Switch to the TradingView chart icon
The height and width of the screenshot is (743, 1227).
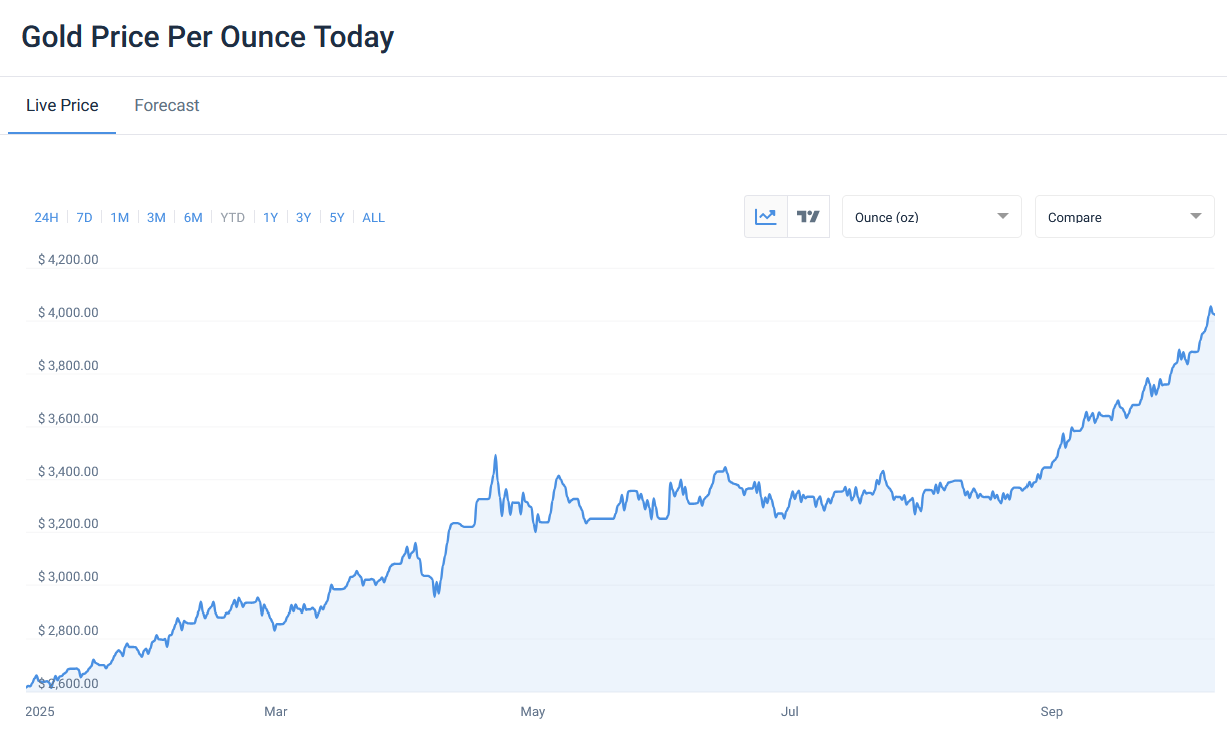coord(808,217)
